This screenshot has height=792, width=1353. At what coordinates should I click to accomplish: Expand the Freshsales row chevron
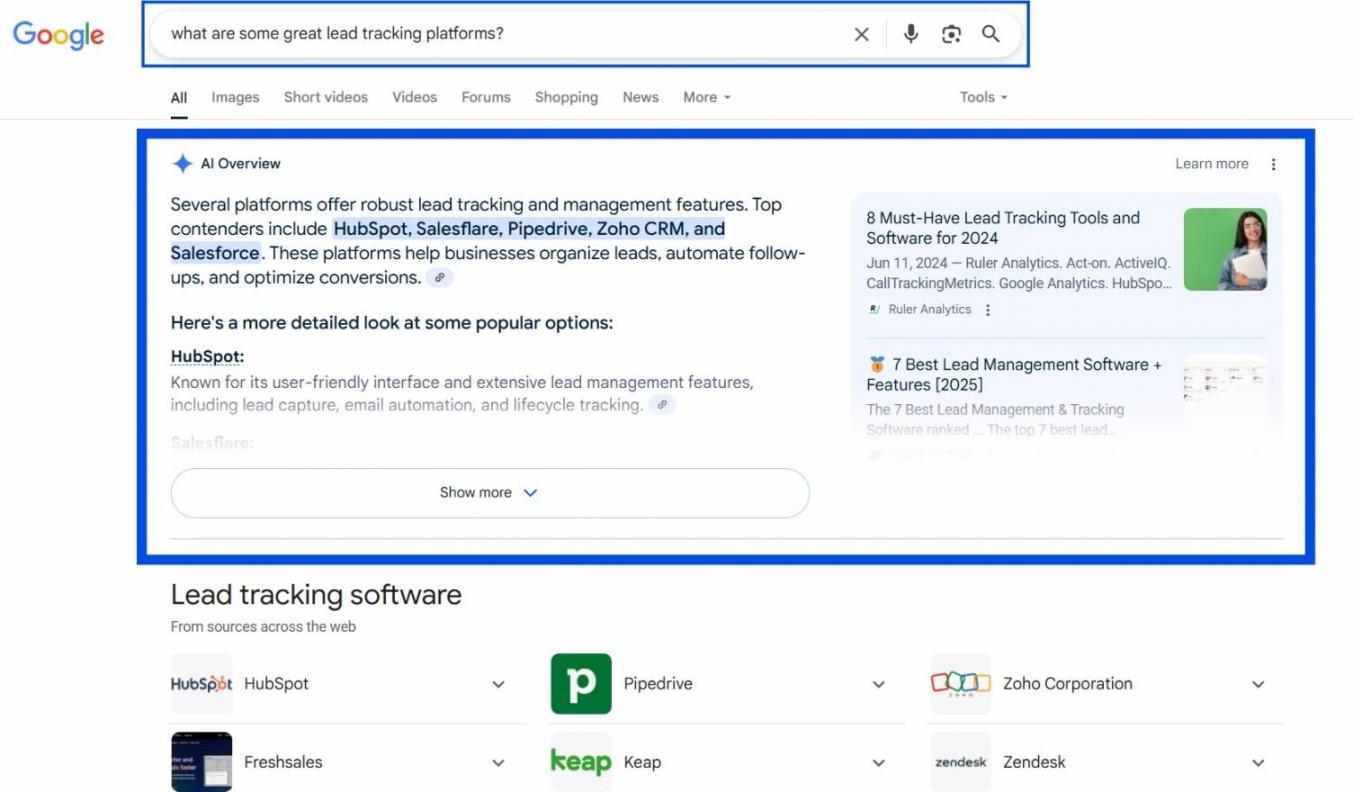[498, 763]
